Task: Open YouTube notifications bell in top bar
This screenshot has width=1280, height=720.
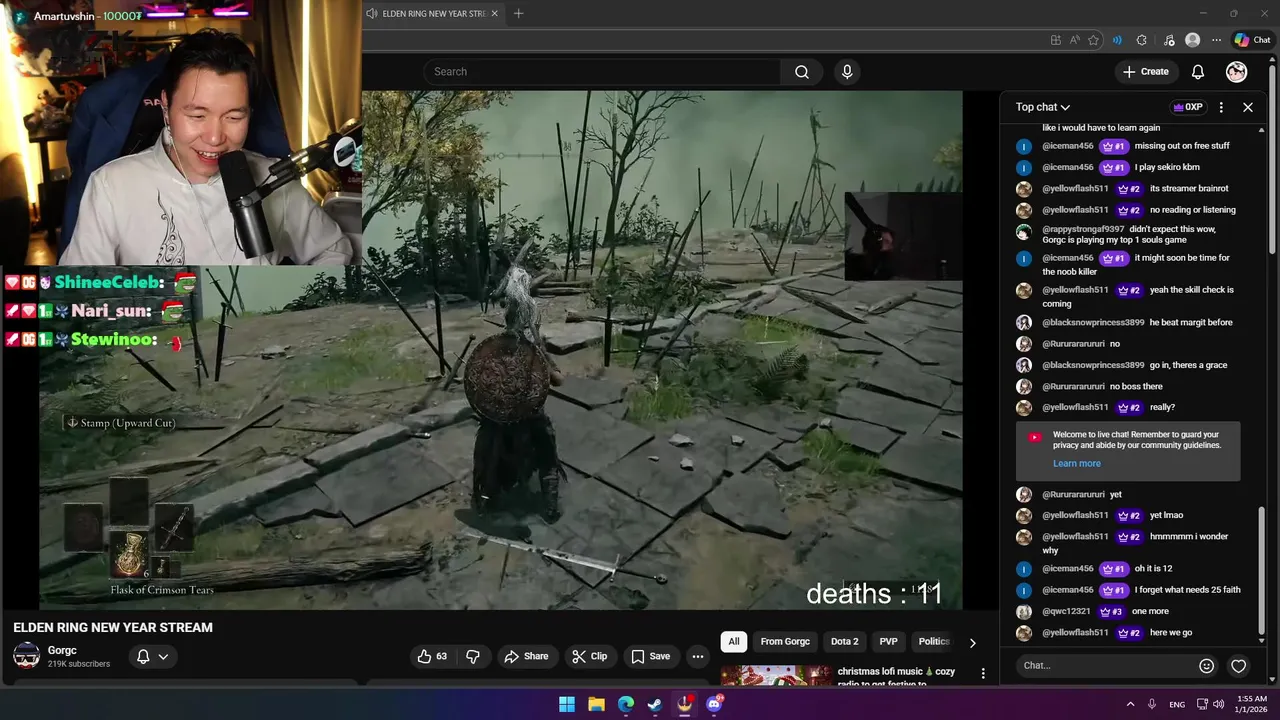Action: (1197, 72)
